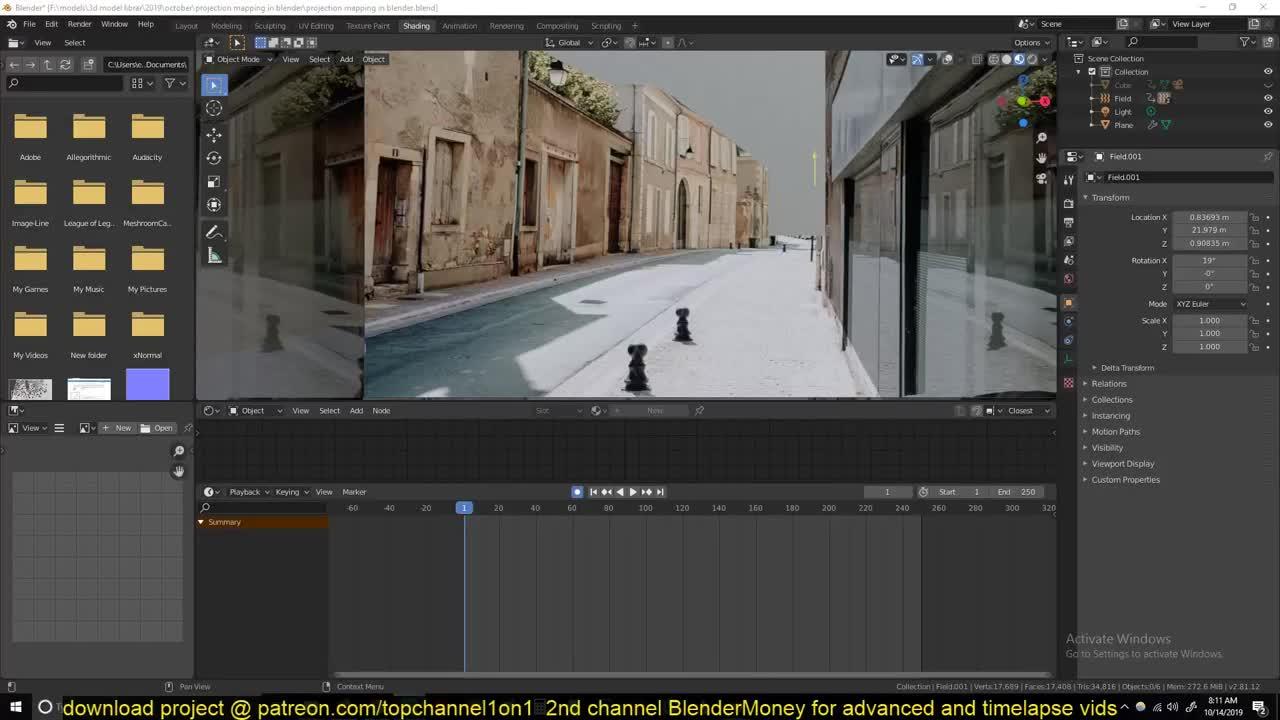The width and height of the screenshot is (1280, 720).
Task: Select the Rotate tool in viewport toolbar
Action: pos(214,157)
